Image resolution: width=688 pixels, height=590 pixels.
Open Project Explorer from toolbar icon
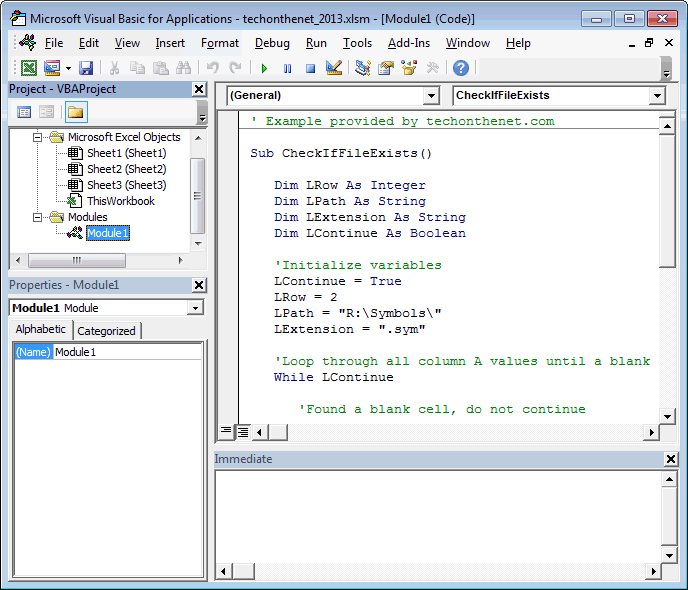tap(363, 68)
